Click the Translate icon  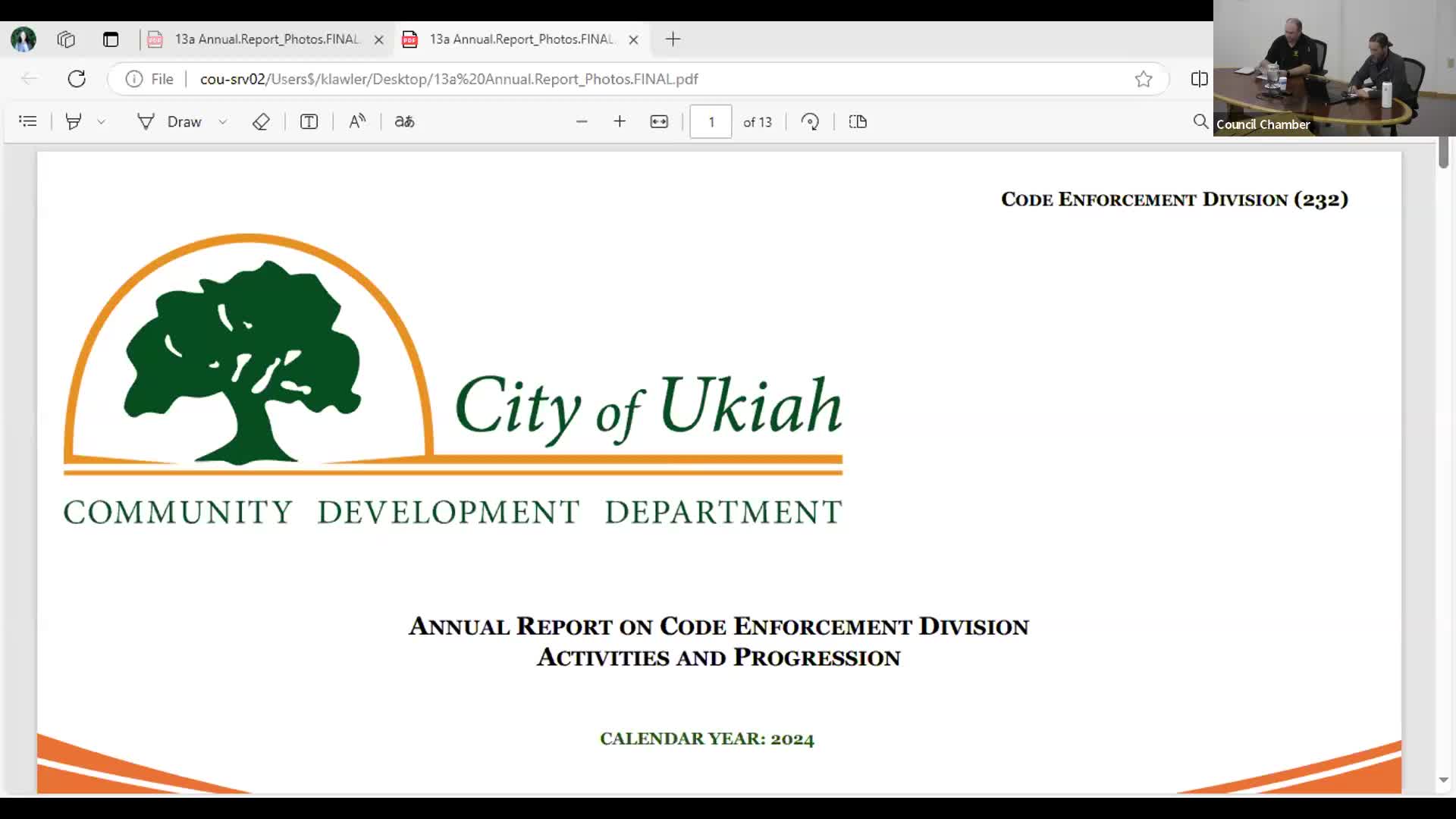coord(404,121)
